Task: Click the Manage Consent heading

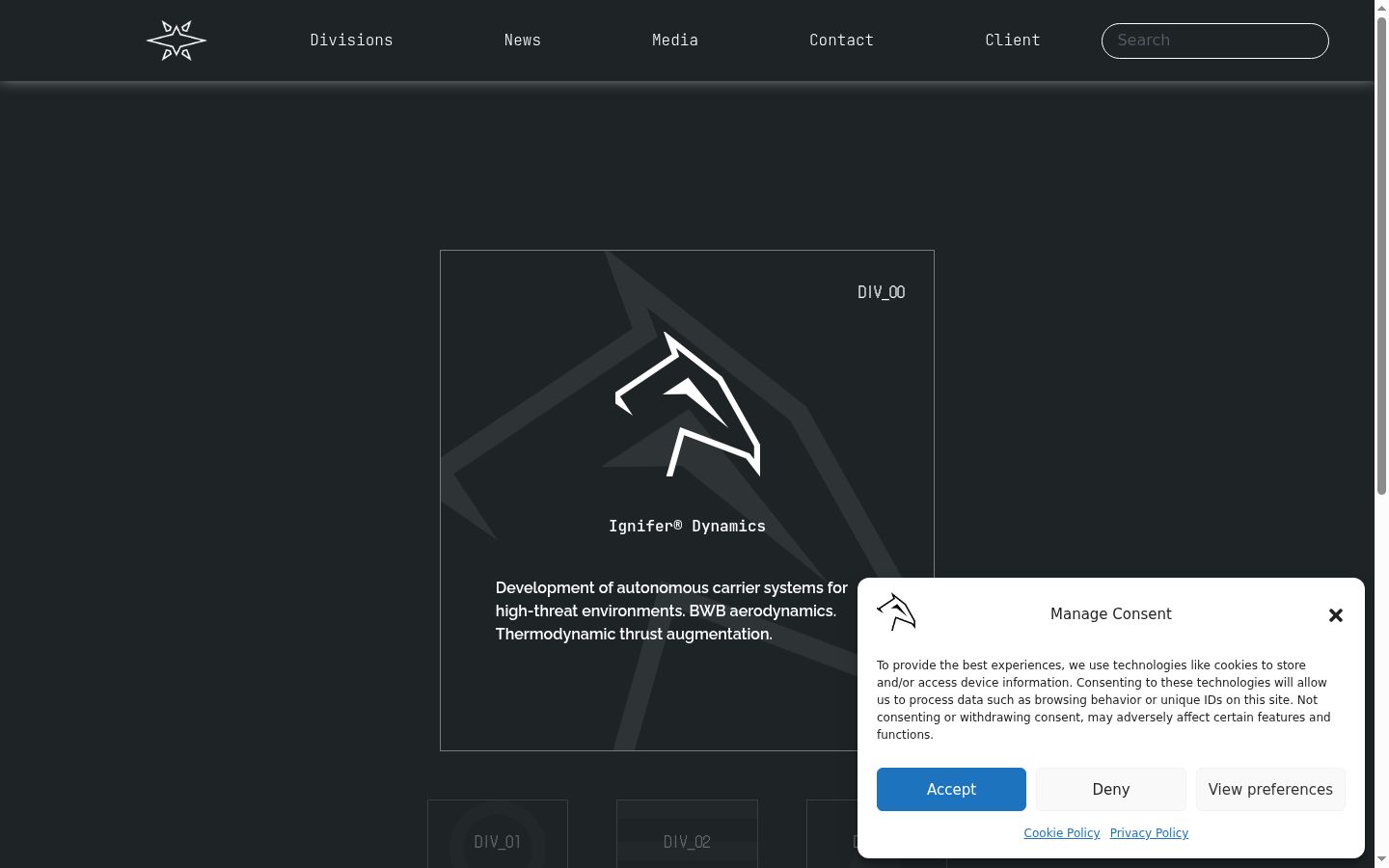Action: tap(1111, 614)
